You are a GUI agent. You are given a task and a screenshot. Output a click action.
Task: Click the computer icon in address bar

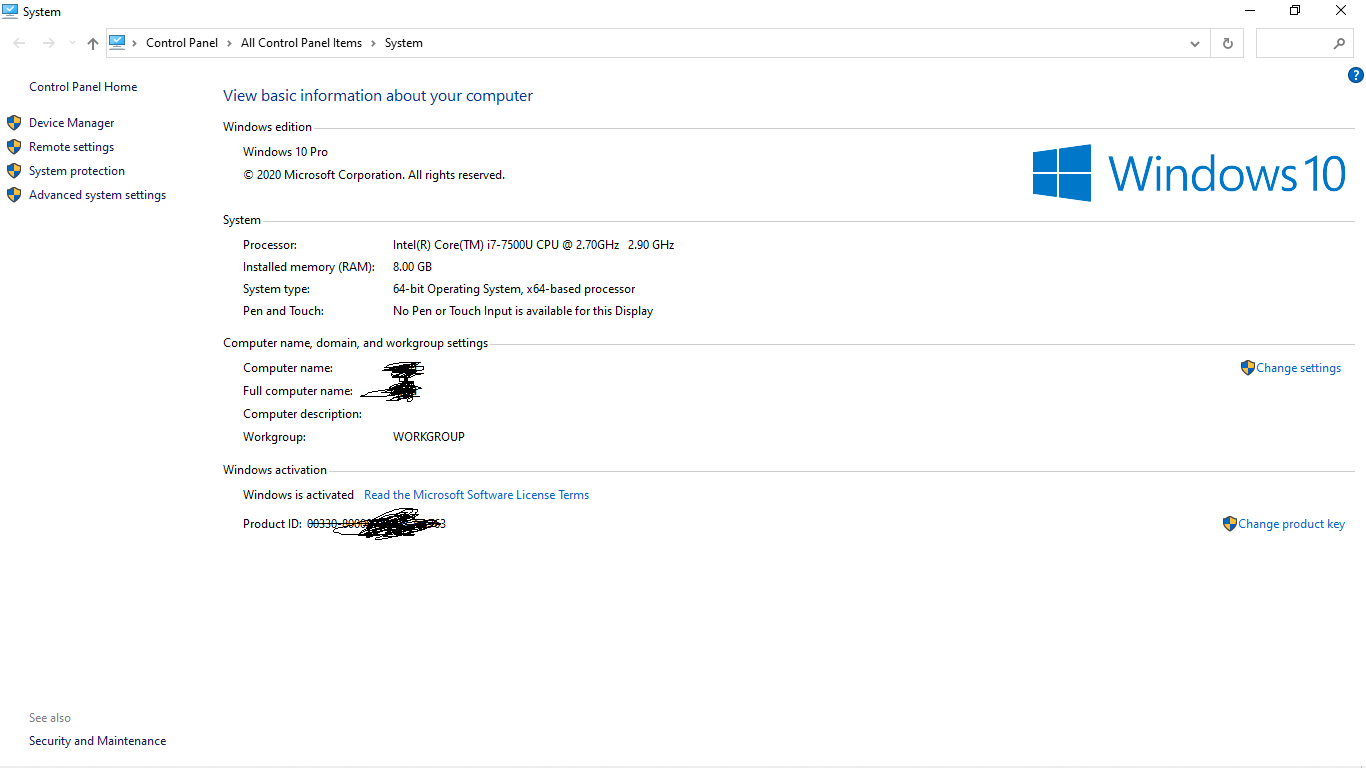tap(117, 42)
